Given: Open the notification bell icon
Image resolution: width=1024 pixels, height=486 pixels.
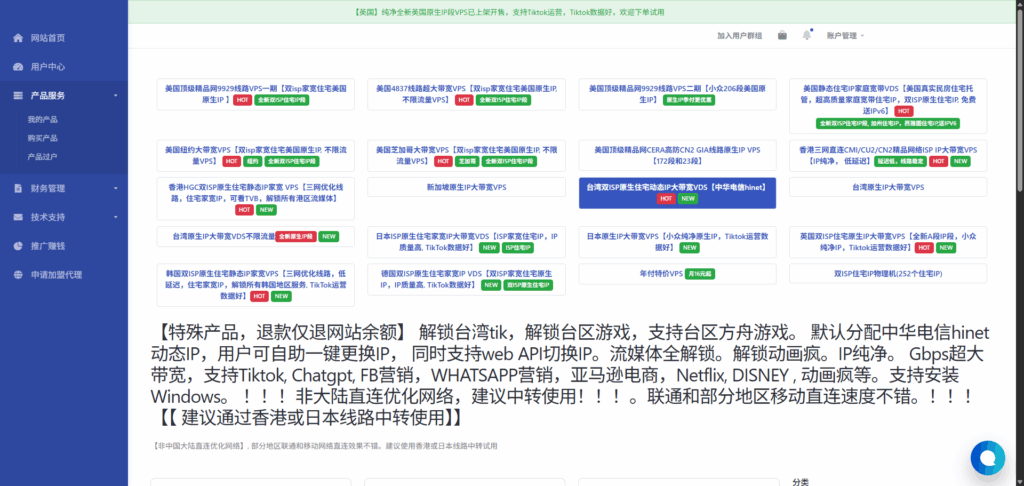Looking at the screenshot, I should click(807, 35).
